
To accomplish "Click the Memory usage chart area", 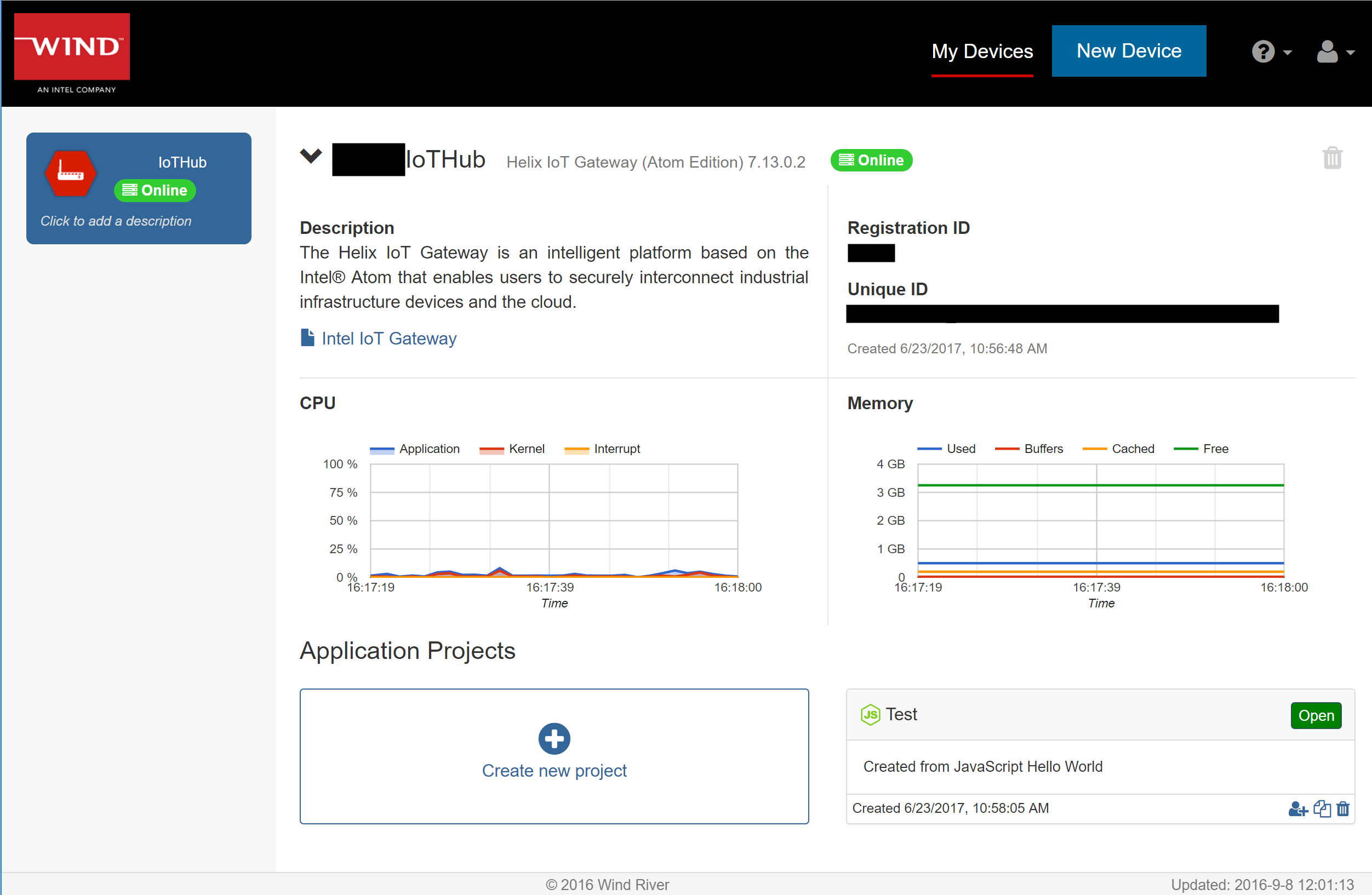I will pyautogui.click(x=1100, y=520).
